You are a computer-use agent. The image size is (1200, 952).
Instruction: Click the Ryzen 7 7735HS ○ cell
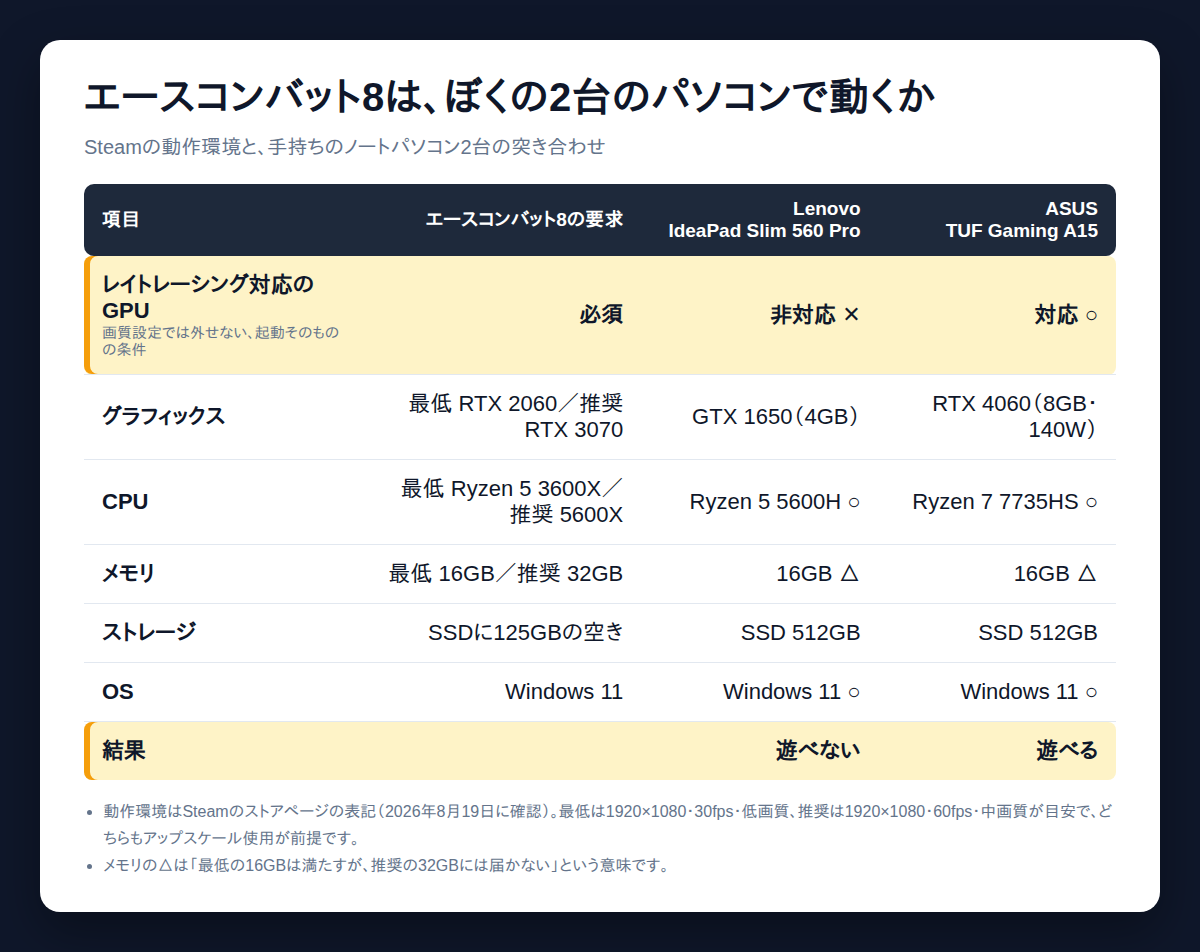(x=1005, y=502)
